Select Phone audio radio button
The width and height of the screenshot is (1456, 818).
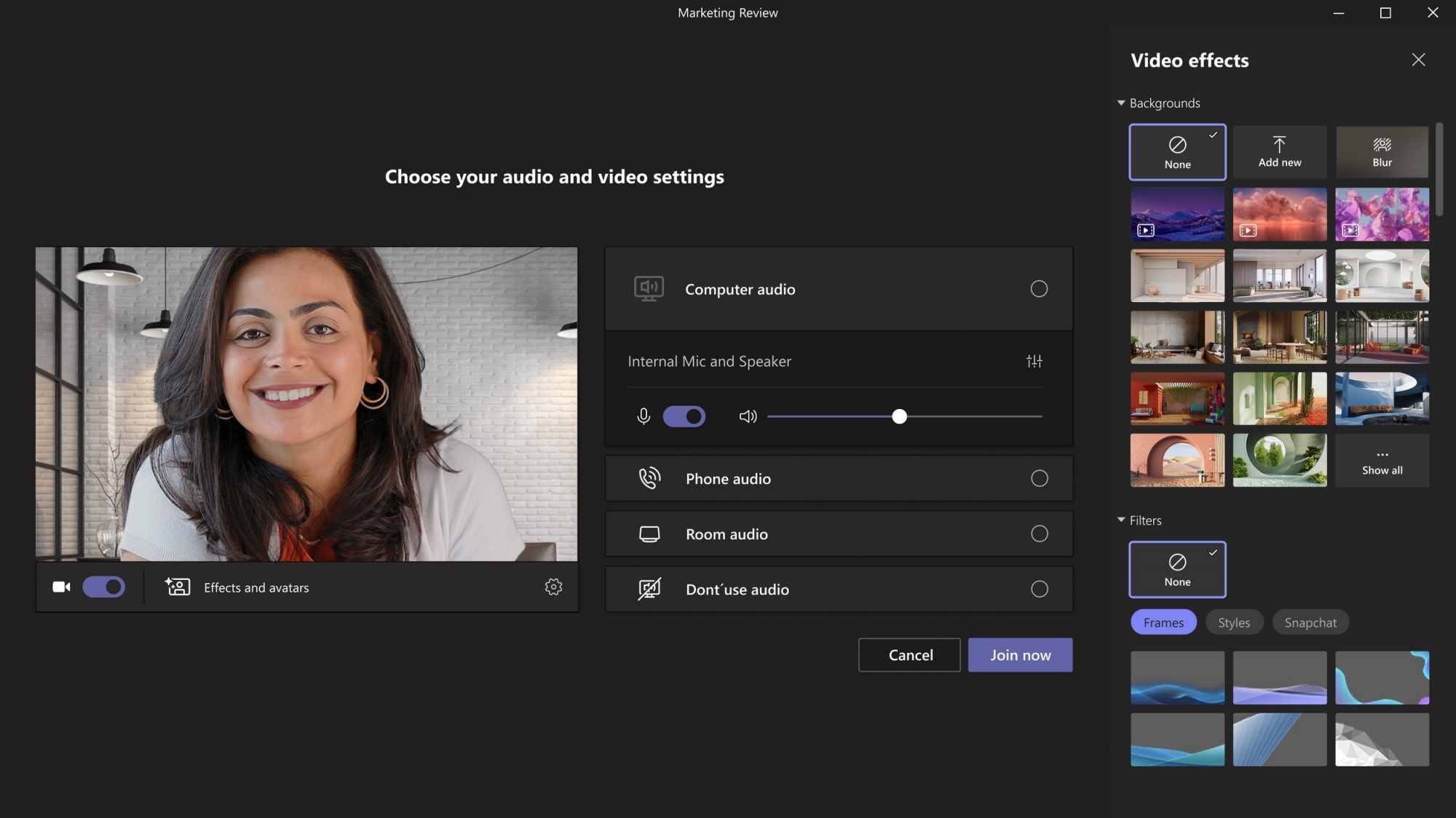[x=1039, y=478]
